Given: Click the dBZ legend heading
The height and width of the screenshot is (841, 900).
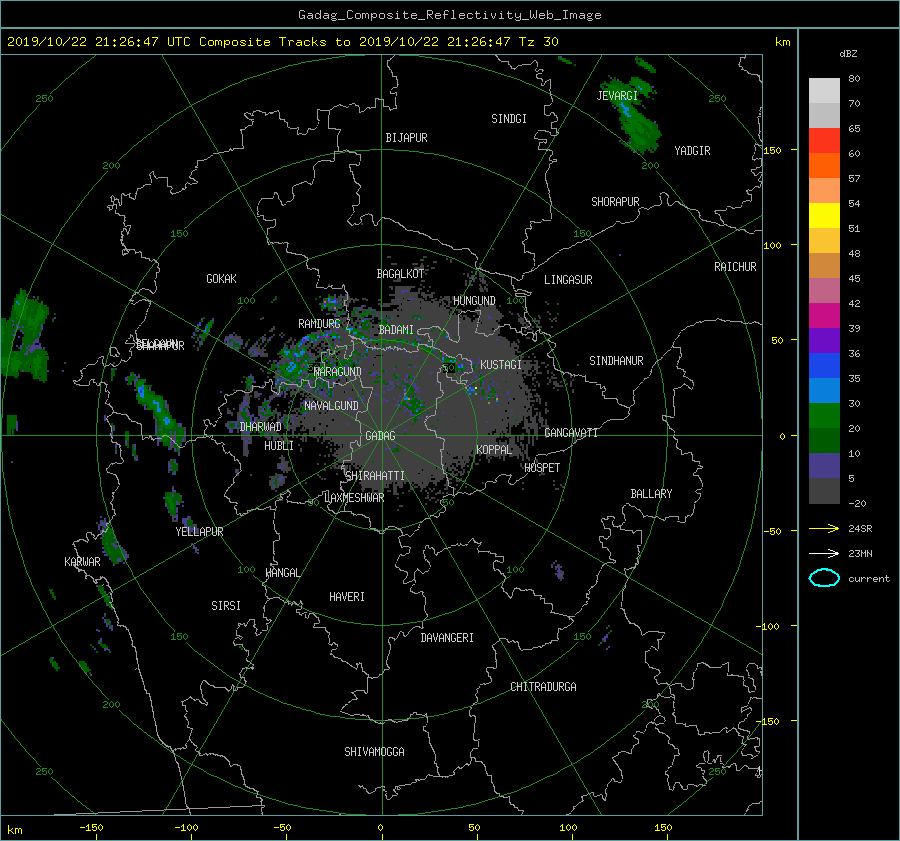Looking at the screenshot, I should tap(848, 54).
